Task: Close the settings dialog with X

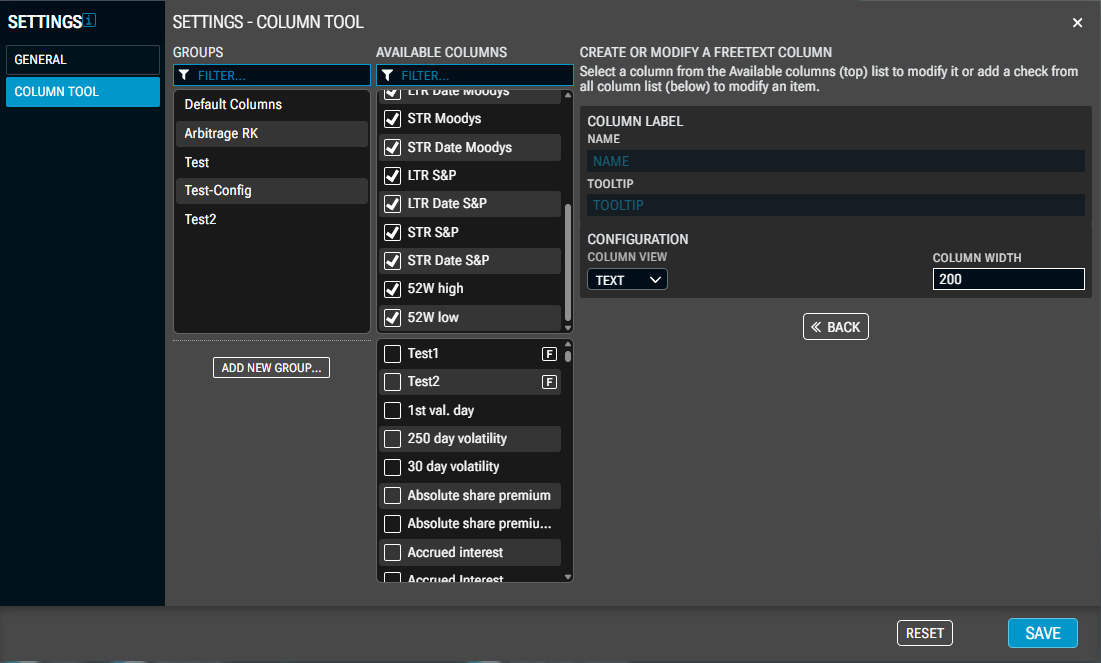Action: coord(1077,22)
